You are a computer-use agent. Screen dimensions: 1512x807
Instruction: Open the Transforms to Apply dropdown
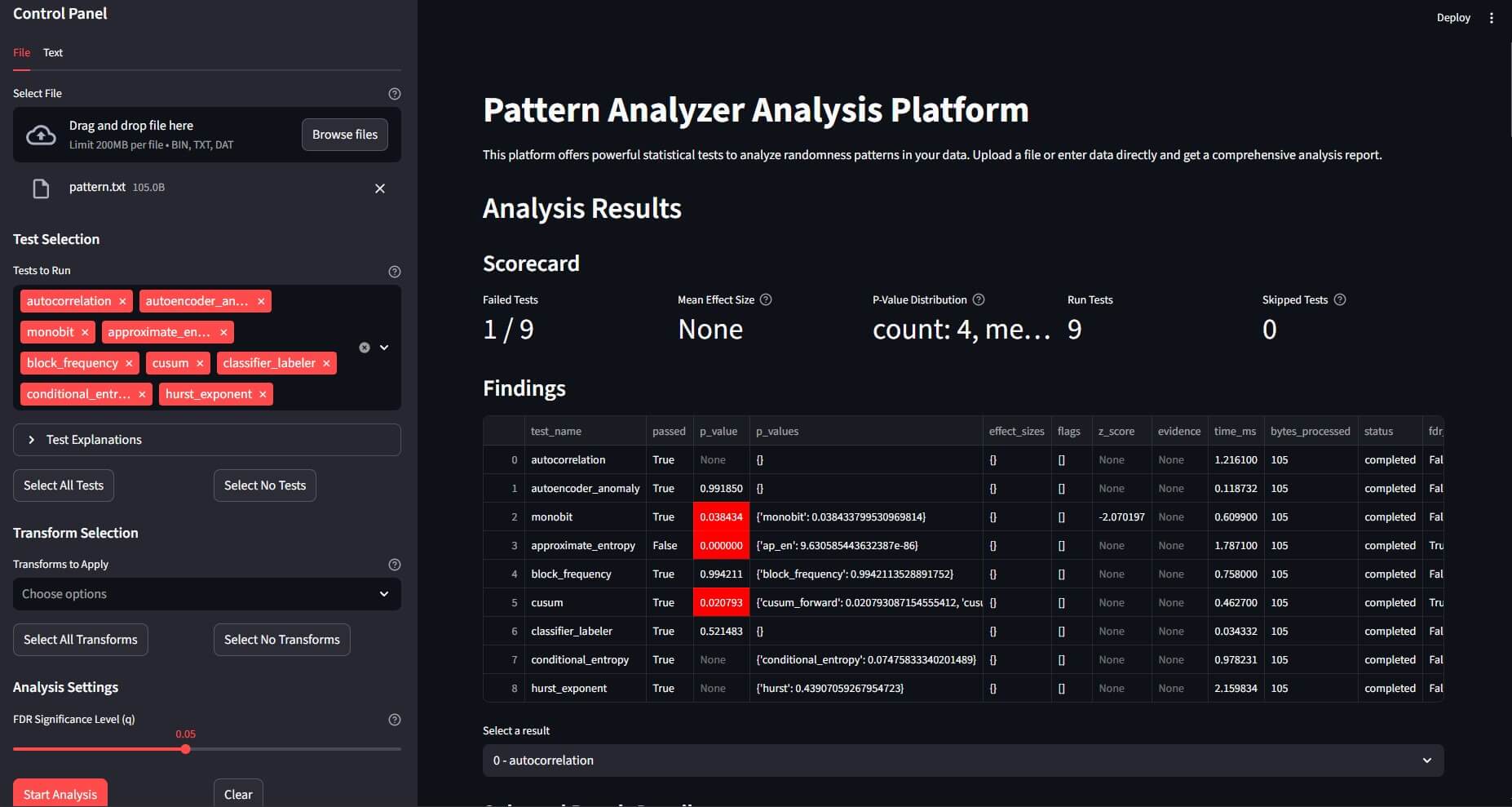[207, 594]
